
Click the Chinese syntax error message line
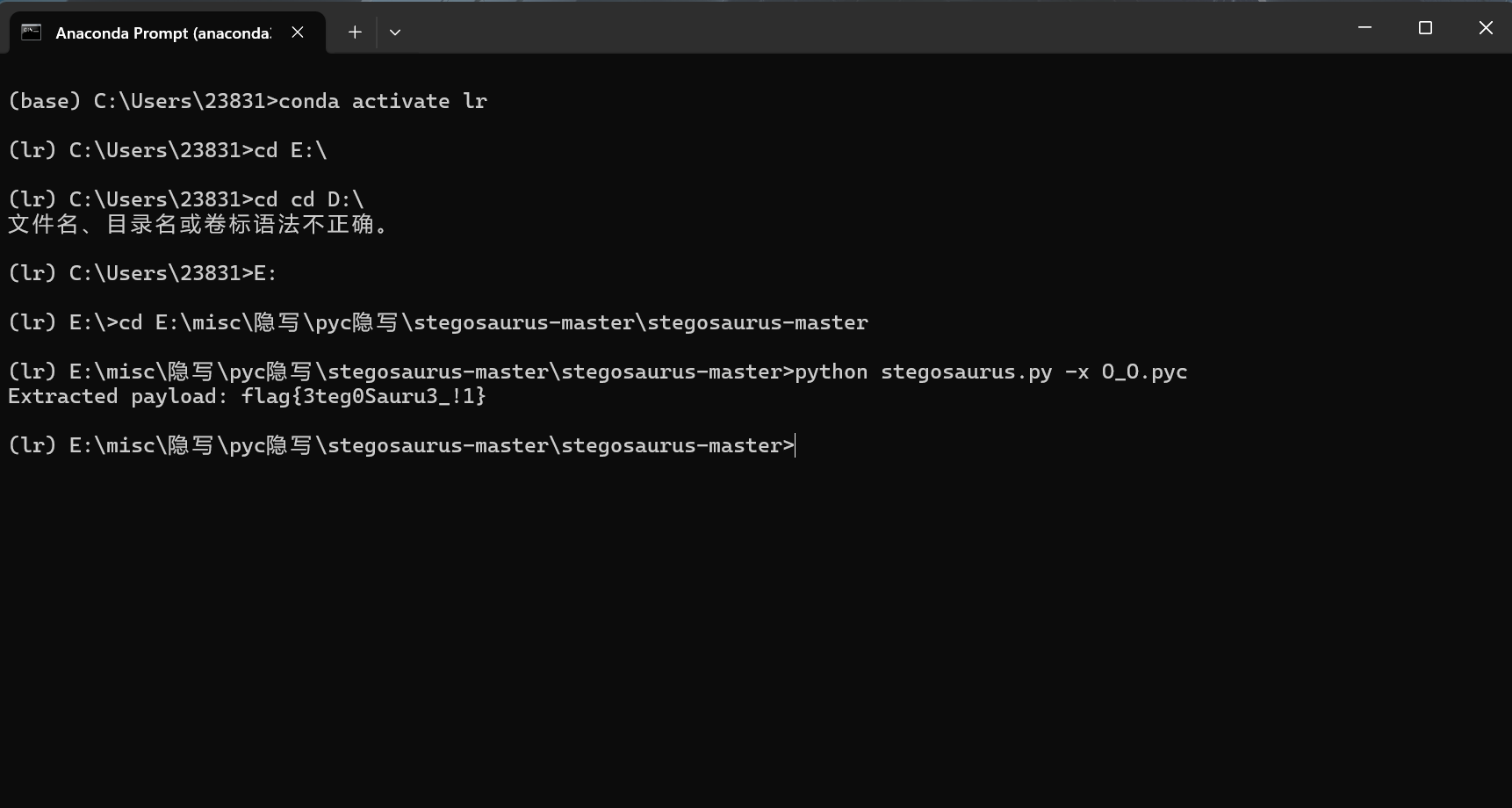pyautogui.click(x=198, y=225)
